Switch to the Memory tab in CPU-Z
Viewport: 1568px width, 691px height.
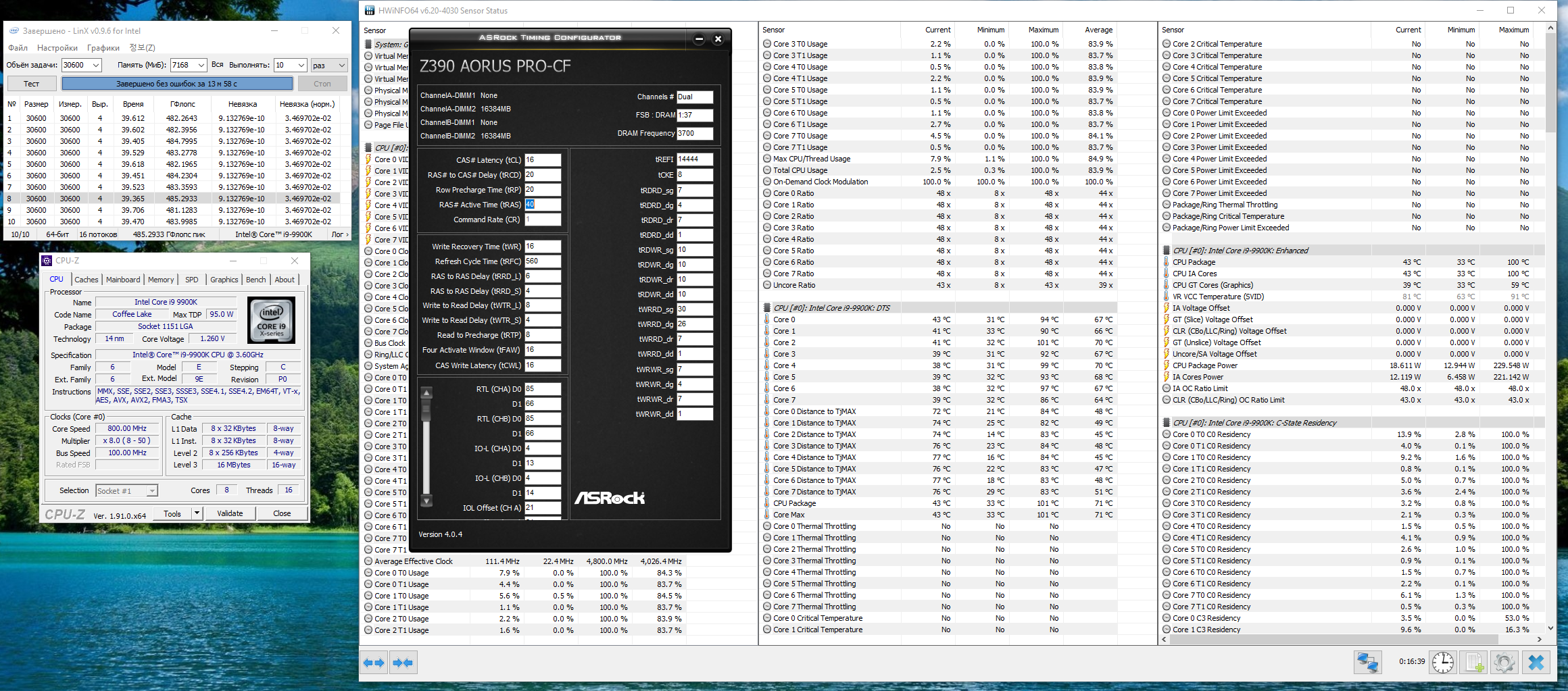(161, 280)
